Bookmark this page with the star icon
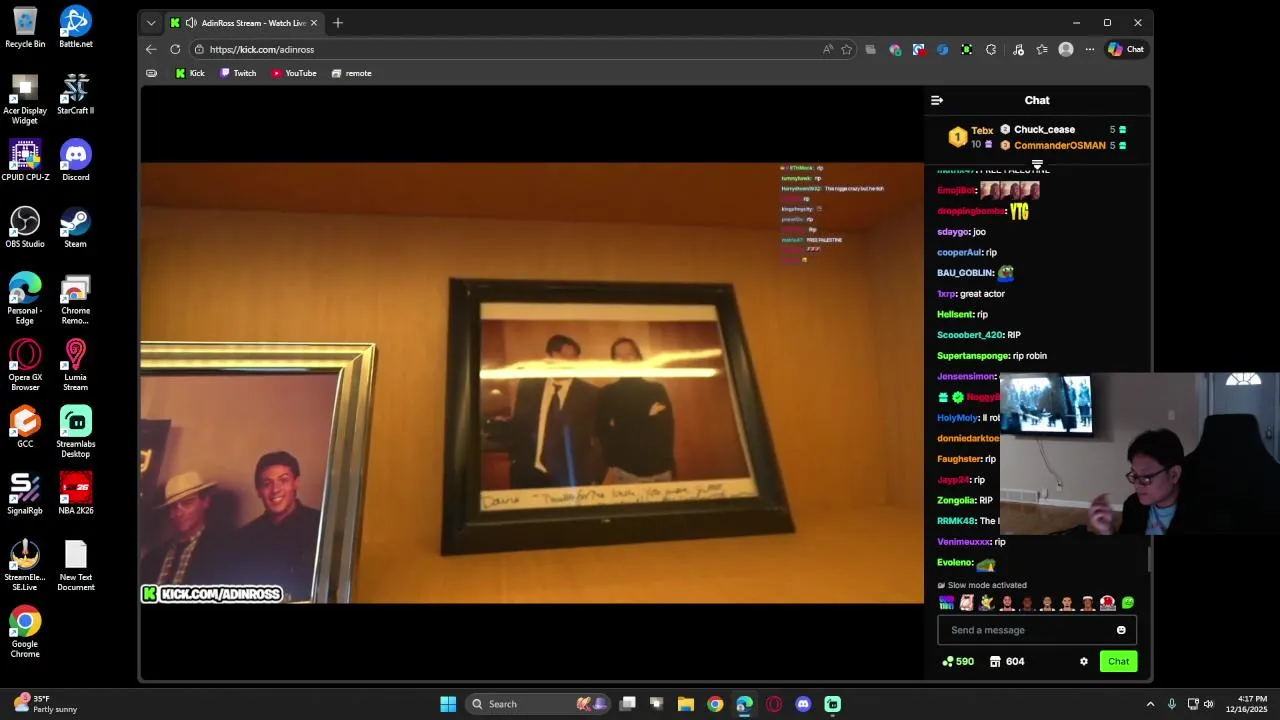Screen dimensions: 1280x720 pyautogui.click(x=847, y=49)
